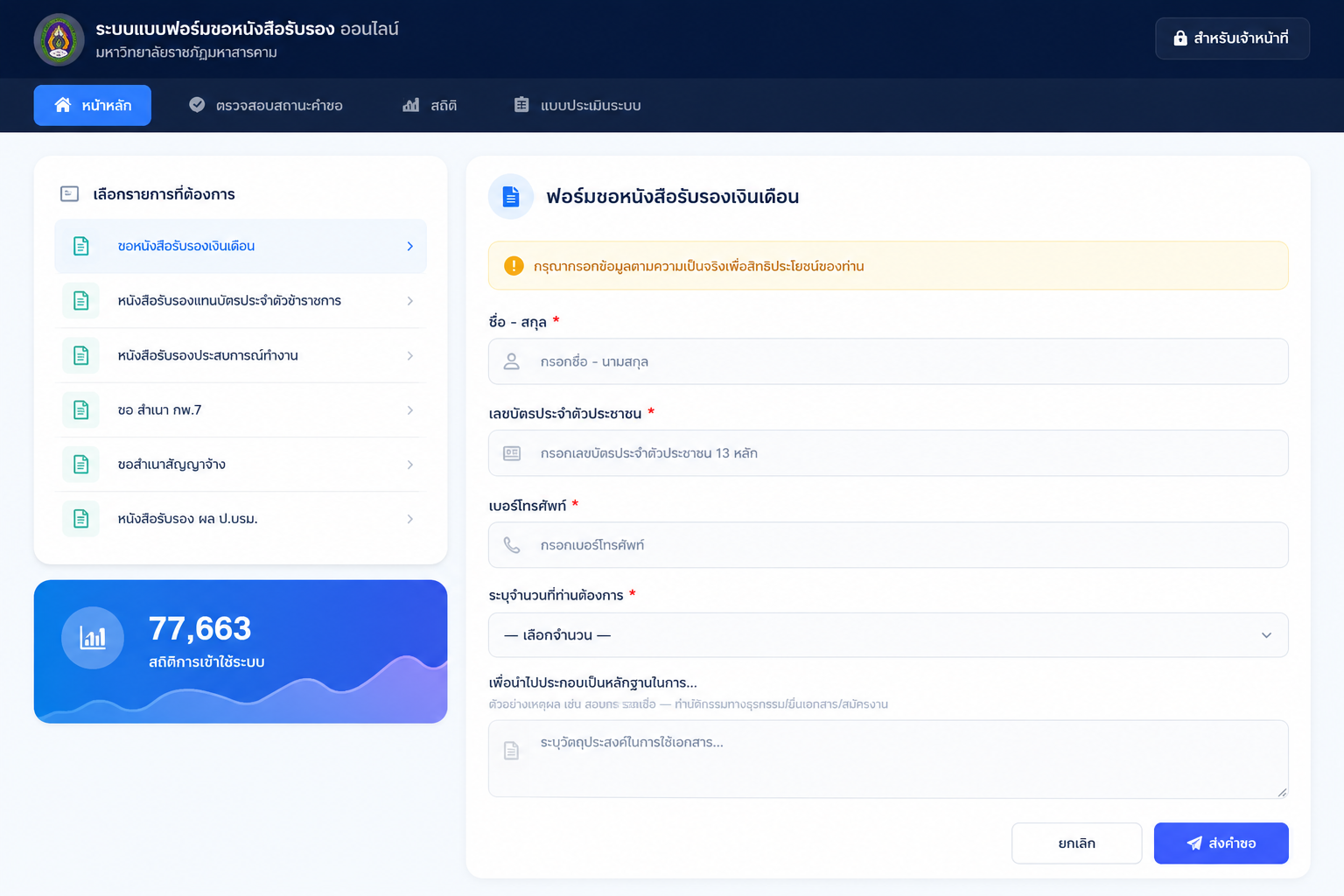Click the เบอร์โทรศัพท์ phone number input field
The width and height of the screenshot is (1344, 896).
[x=888, y=545]
